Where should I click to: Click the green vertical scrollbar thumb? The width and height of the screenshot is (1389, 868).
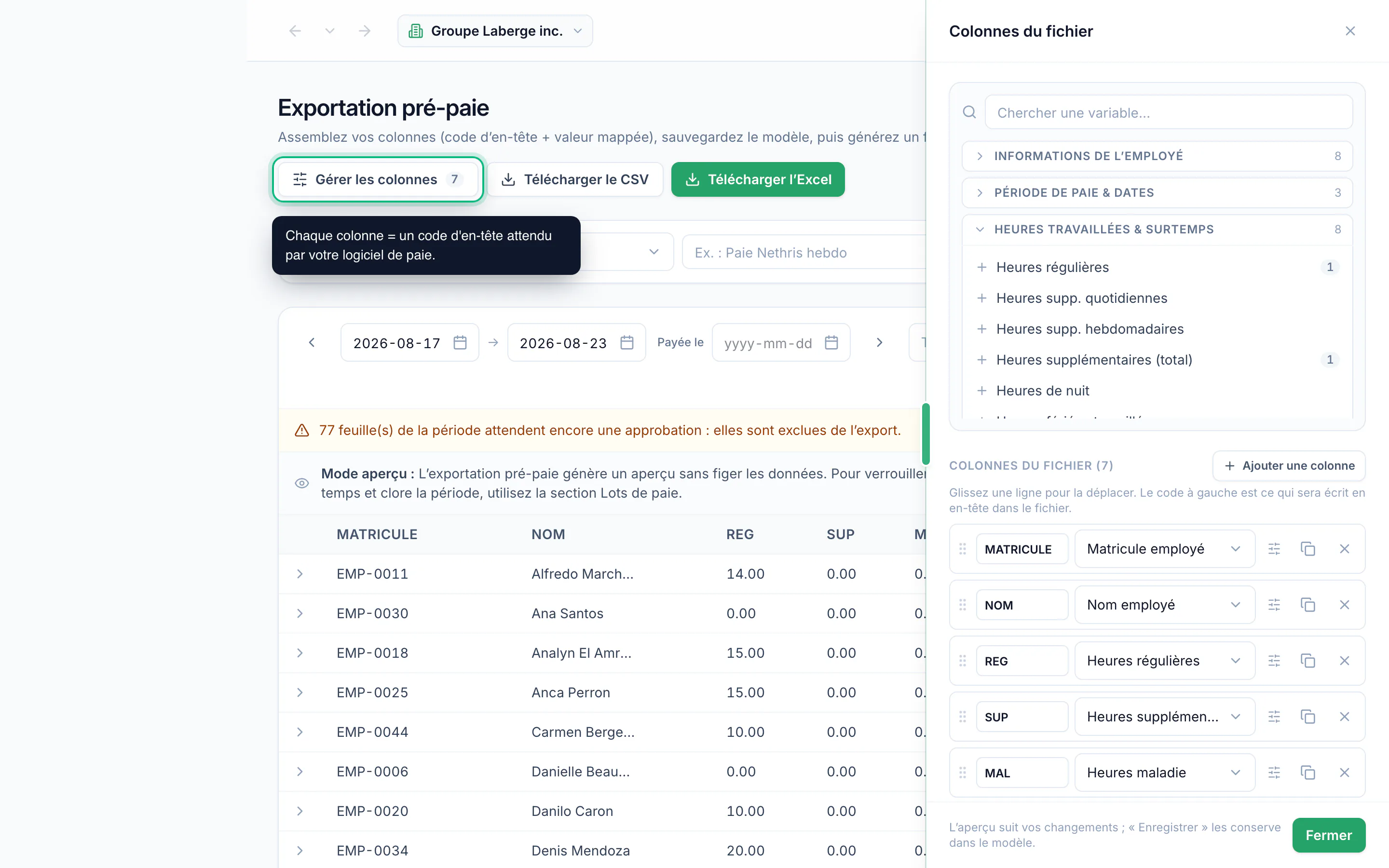(x=925, y=434)
